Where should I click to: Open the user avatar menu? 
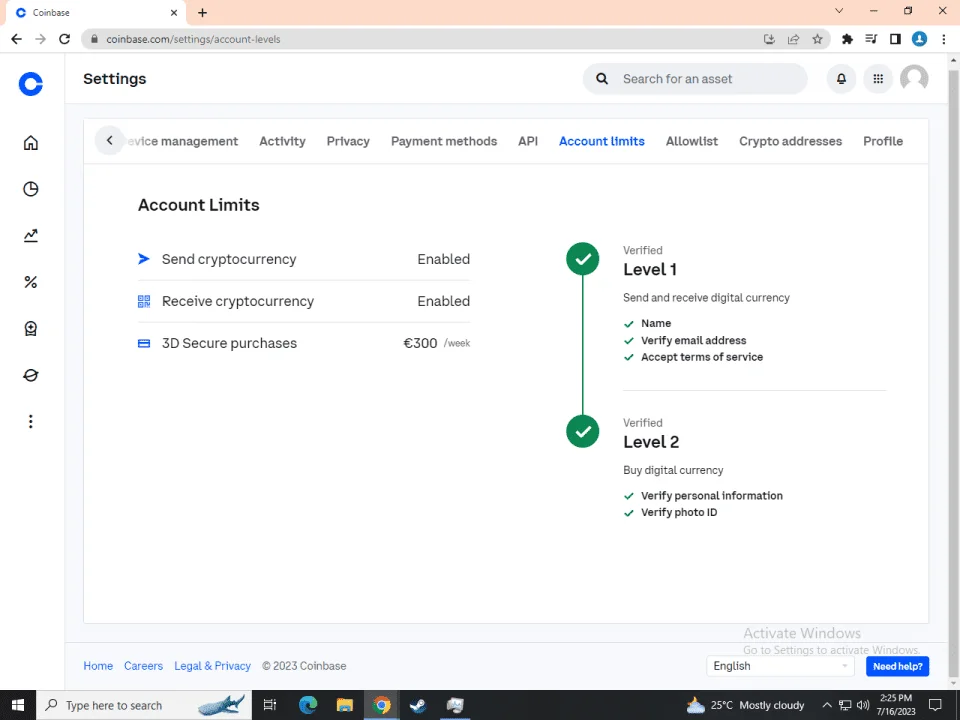point(914,79)
